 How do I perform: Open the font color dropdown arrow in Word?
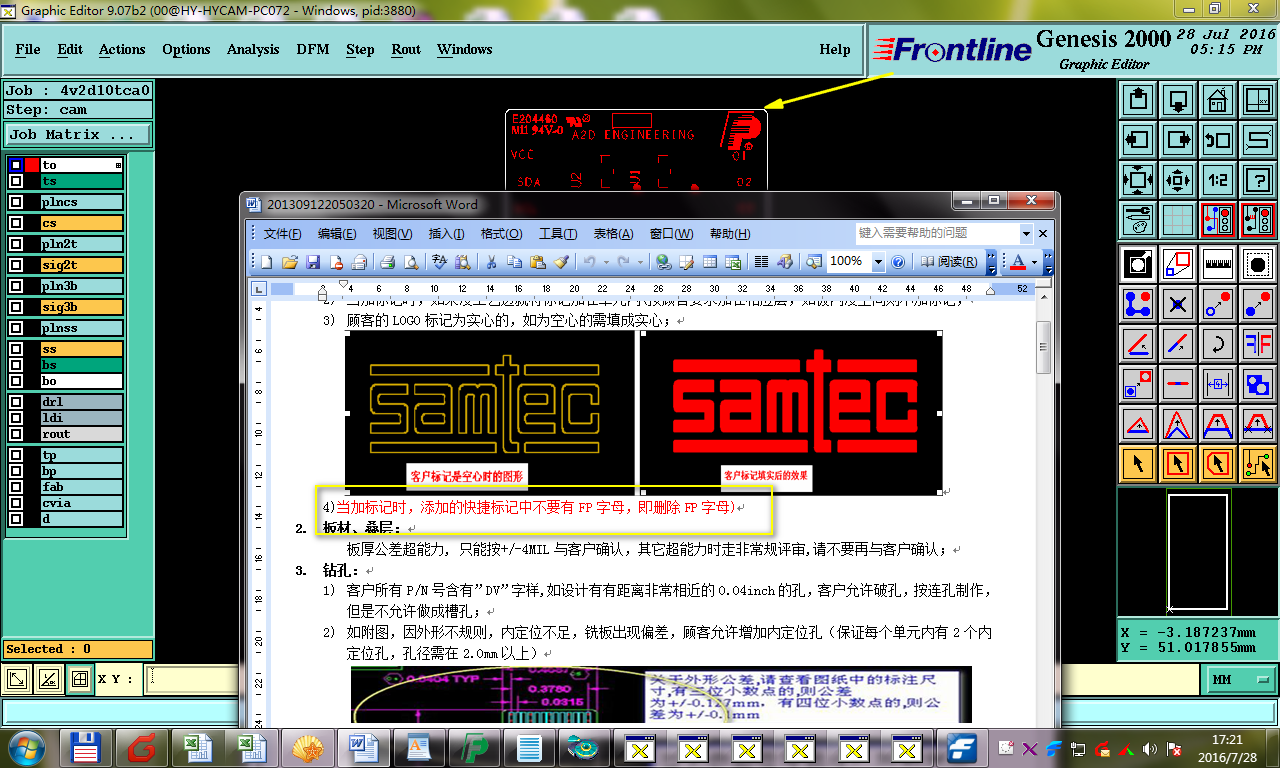[1034, 262]
